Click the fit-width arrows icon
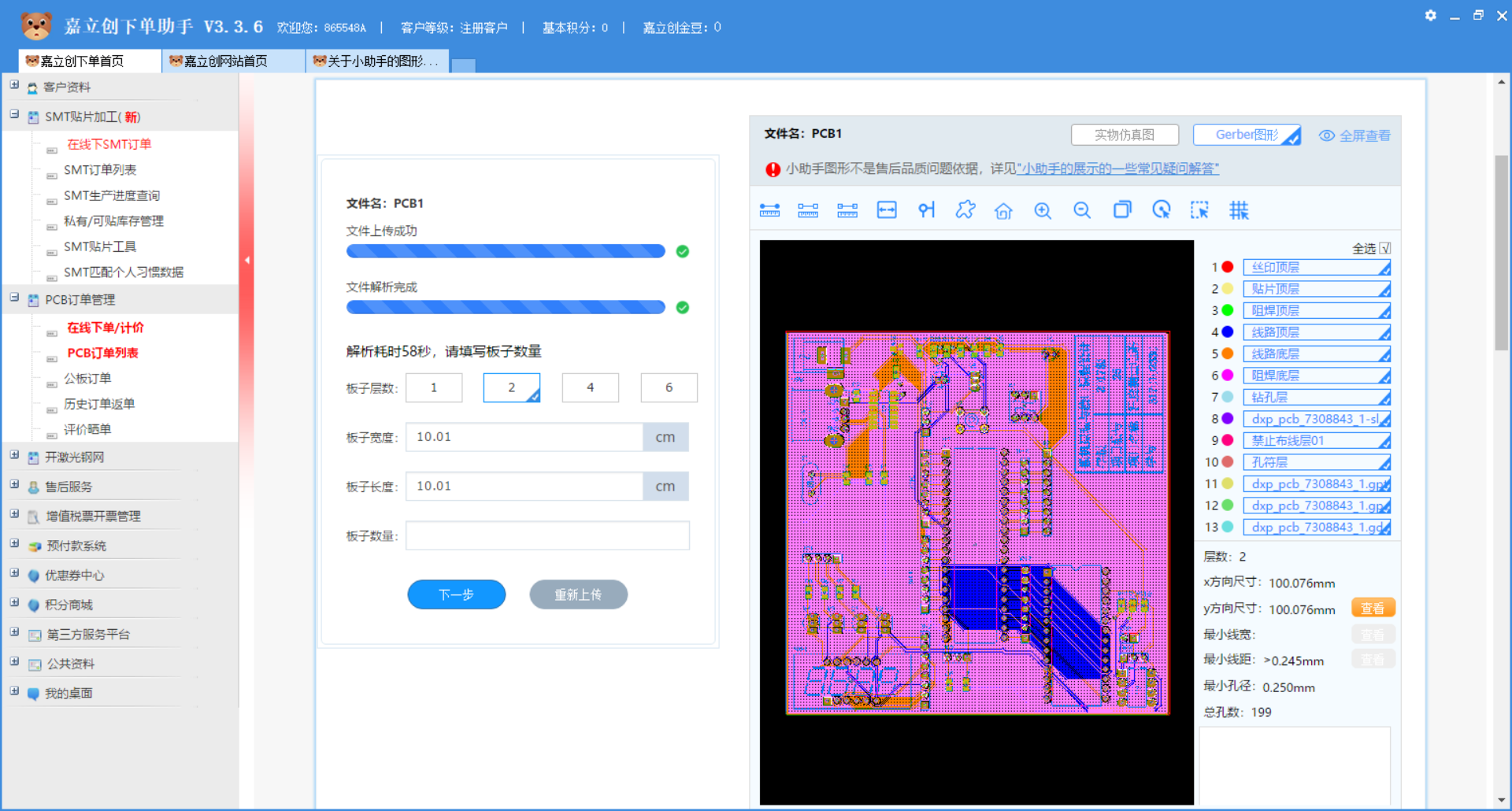The width and height of the screenshot is (1512, 811). [x=887, y=210]
